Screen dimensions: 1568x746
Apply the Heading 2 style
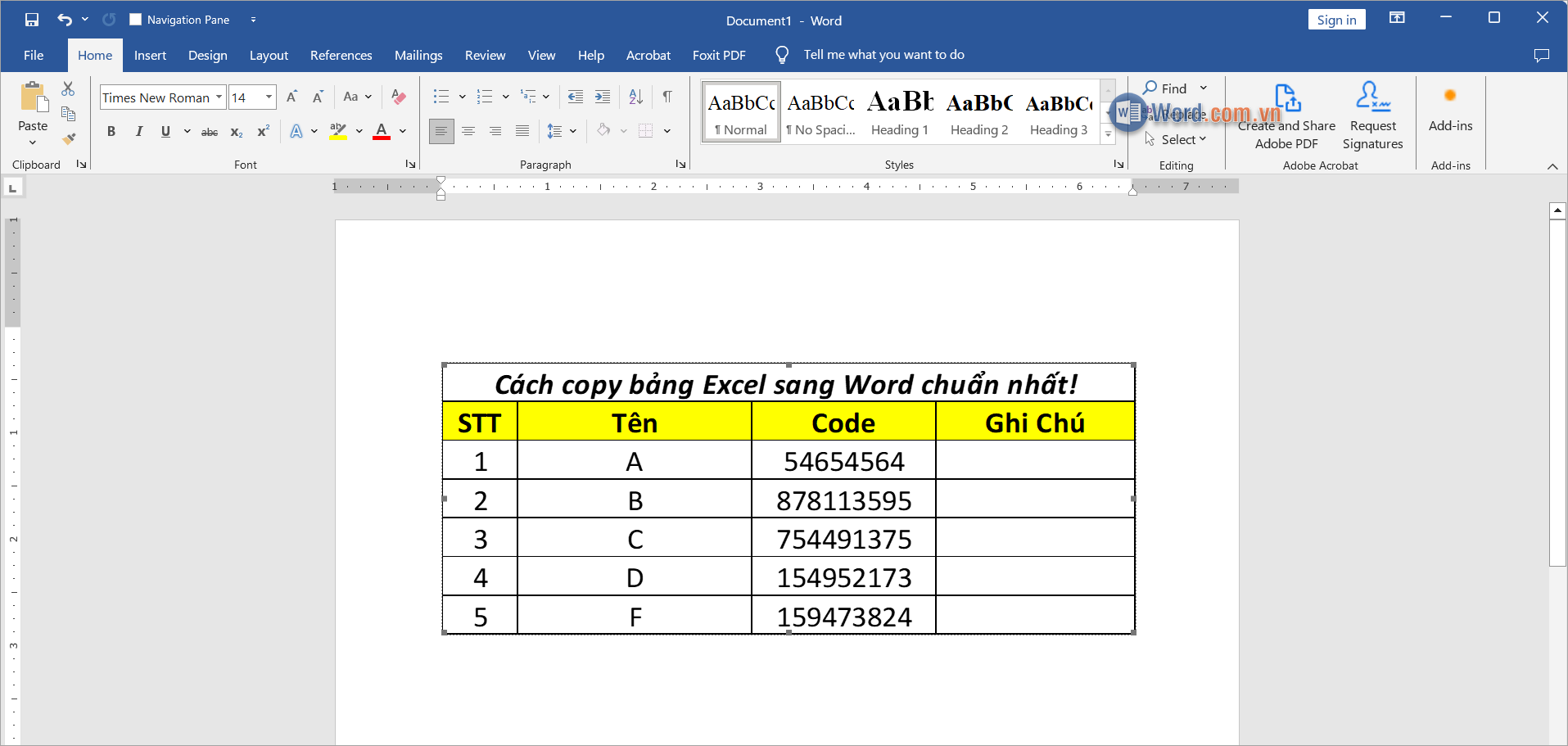click(x=979, y=112)
